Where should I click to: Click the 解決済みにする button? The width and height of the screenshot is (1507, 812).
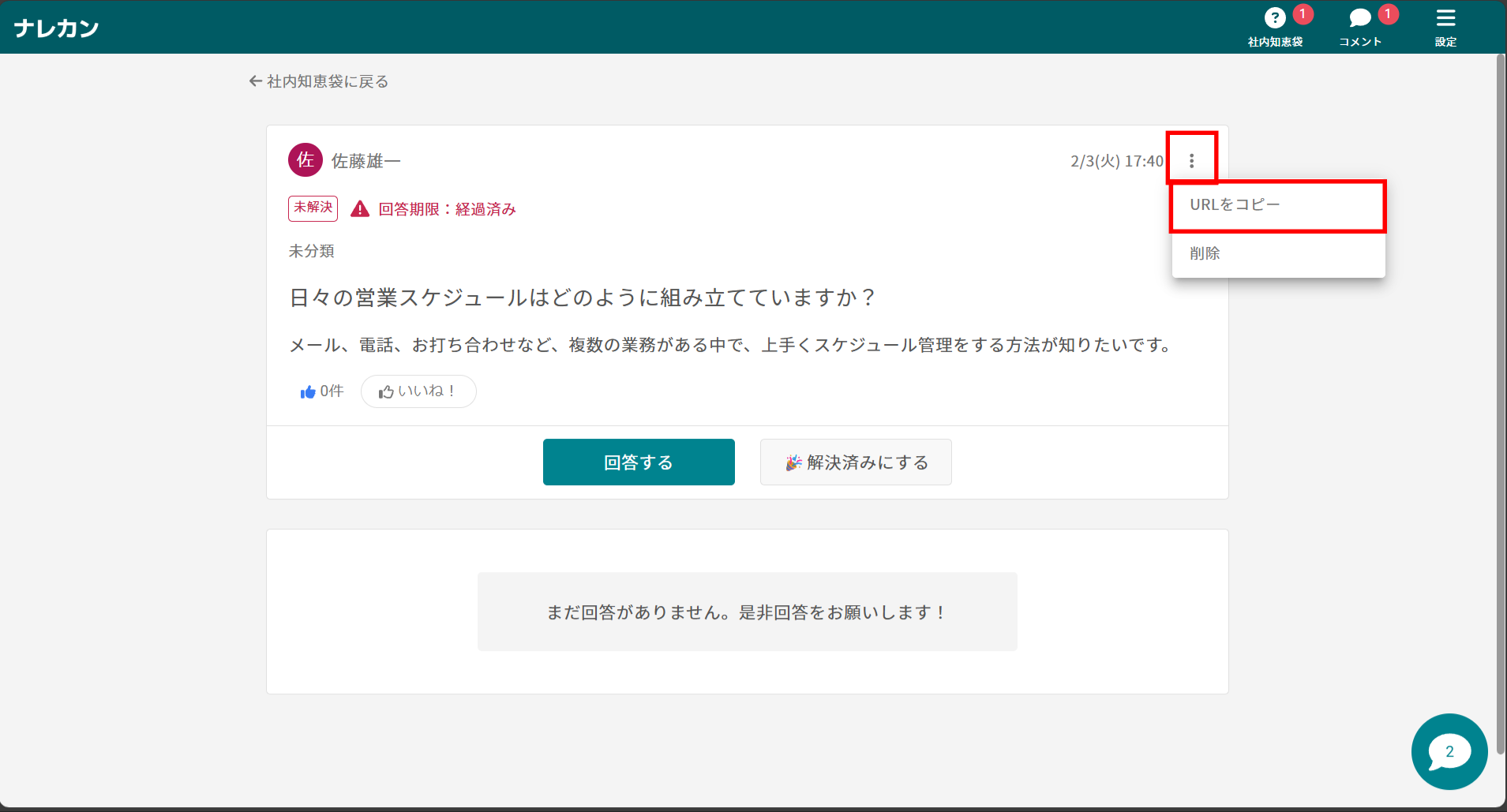pyautogui.click(x=855, y=462)
